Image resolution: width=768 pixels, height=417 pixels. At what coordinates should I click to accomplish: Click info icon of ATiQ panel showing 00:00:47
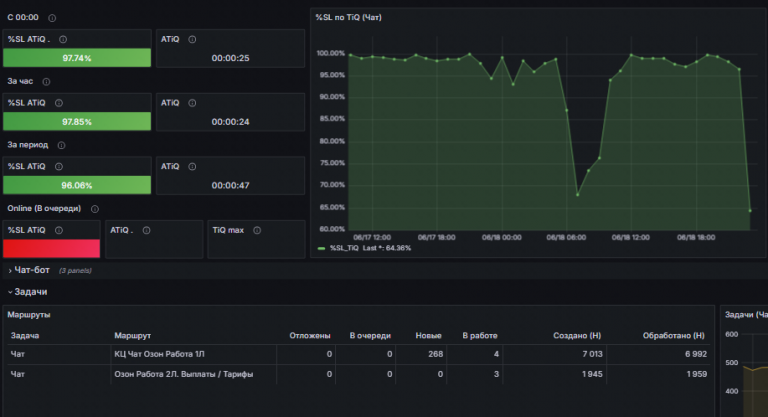click(x=192, y=167)
